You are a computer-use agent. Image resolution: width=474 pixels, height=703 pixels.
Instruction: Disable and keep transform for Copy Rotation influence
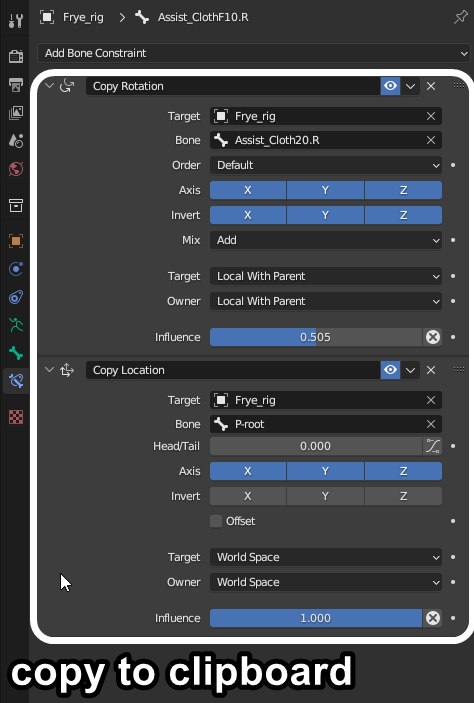point(432,337)
